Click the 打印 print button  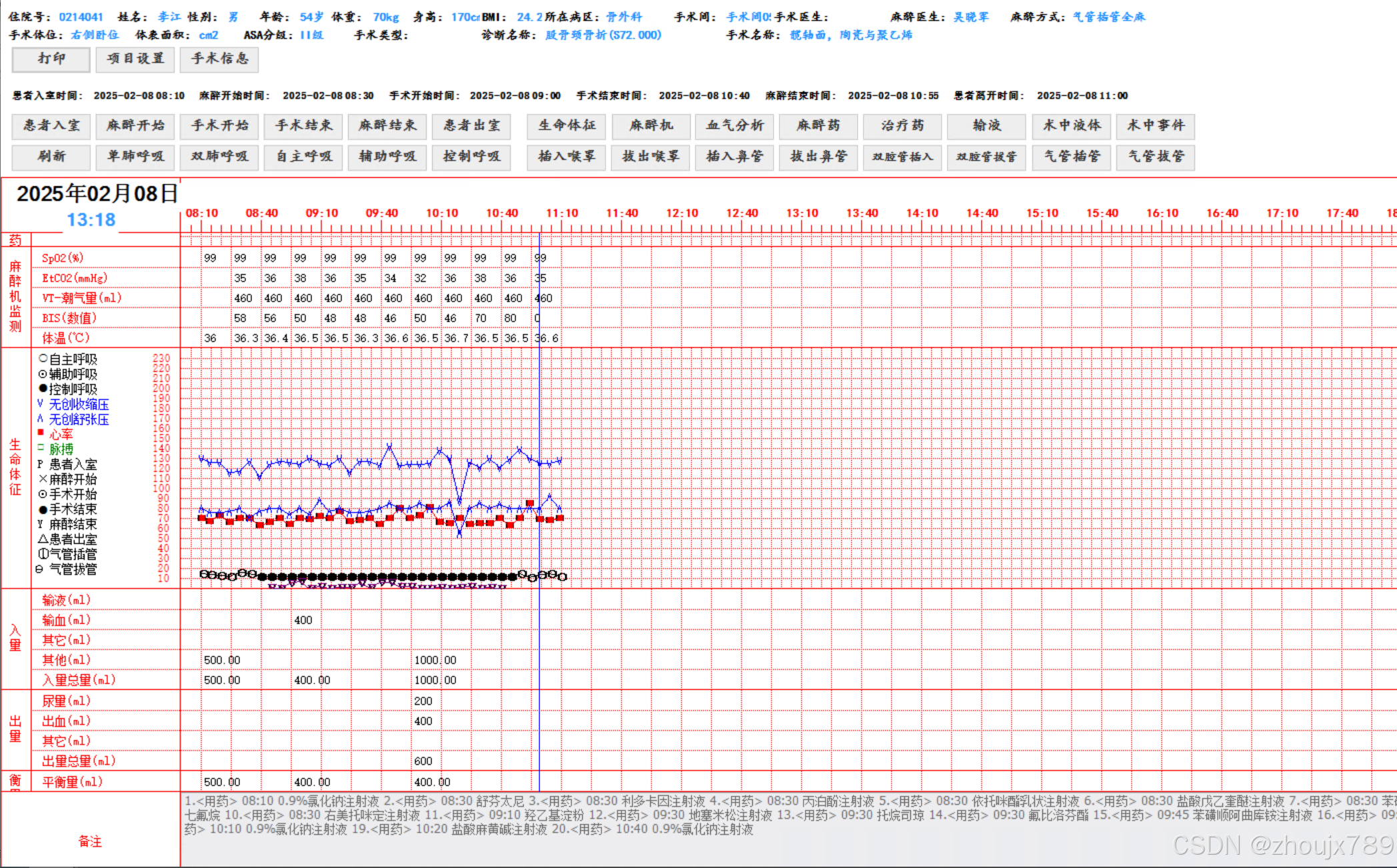tap(51, 59)
